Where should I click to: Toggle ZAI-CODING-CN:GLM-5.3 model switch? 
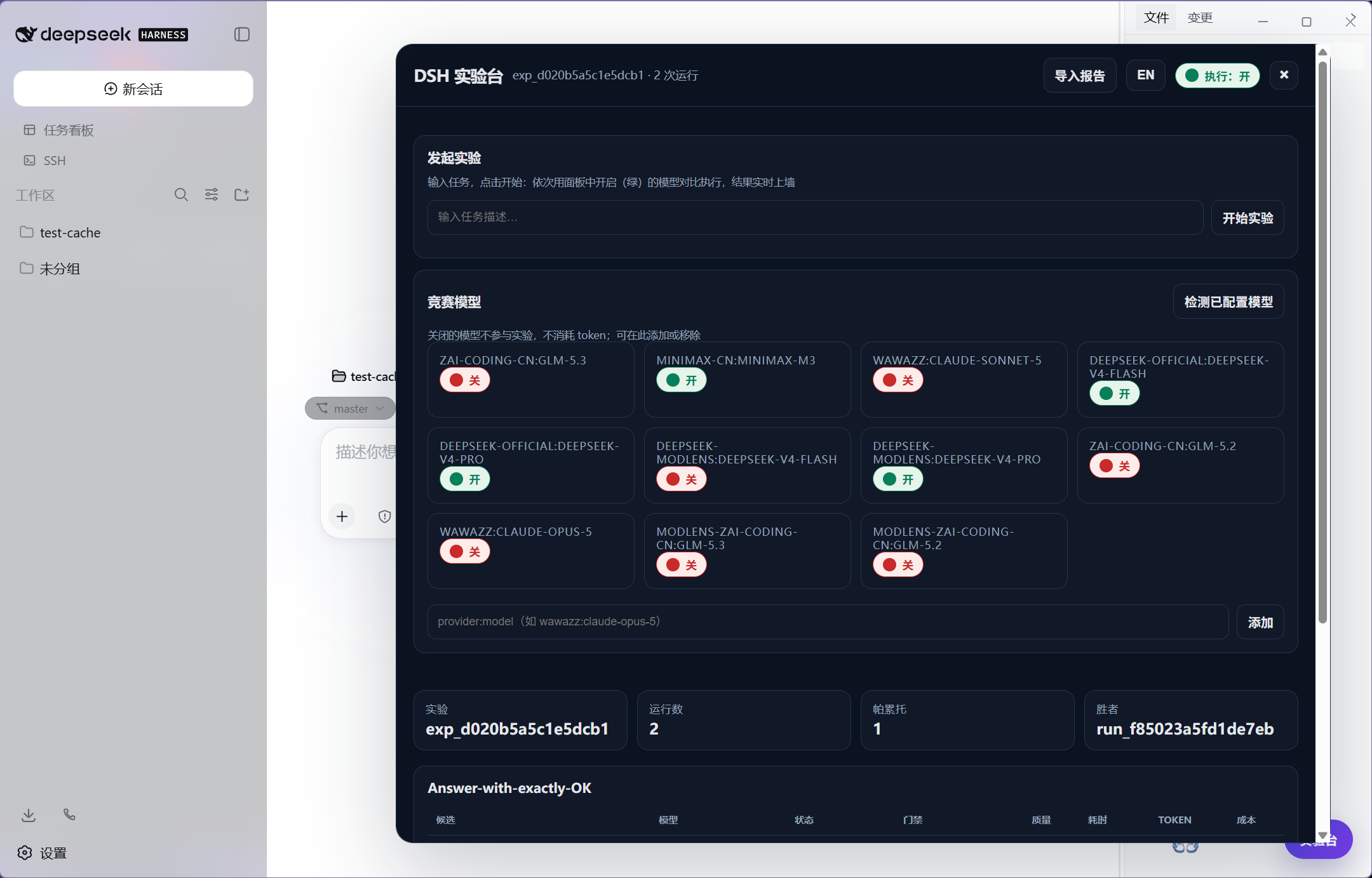pyautogui.click(x=465, y=380)
